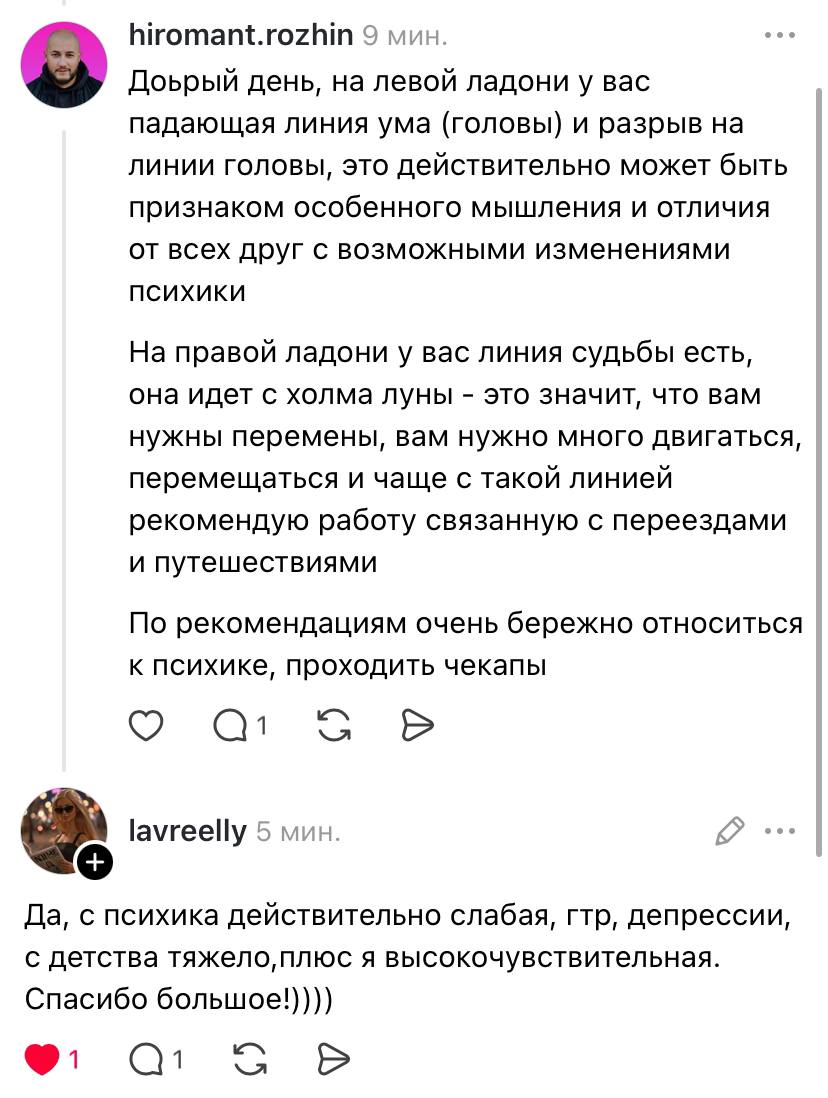Open three-dot menu on lavreelly's reply
Image resolution: width=828 pixels, height=1098 pixels.
pos(779,830)
